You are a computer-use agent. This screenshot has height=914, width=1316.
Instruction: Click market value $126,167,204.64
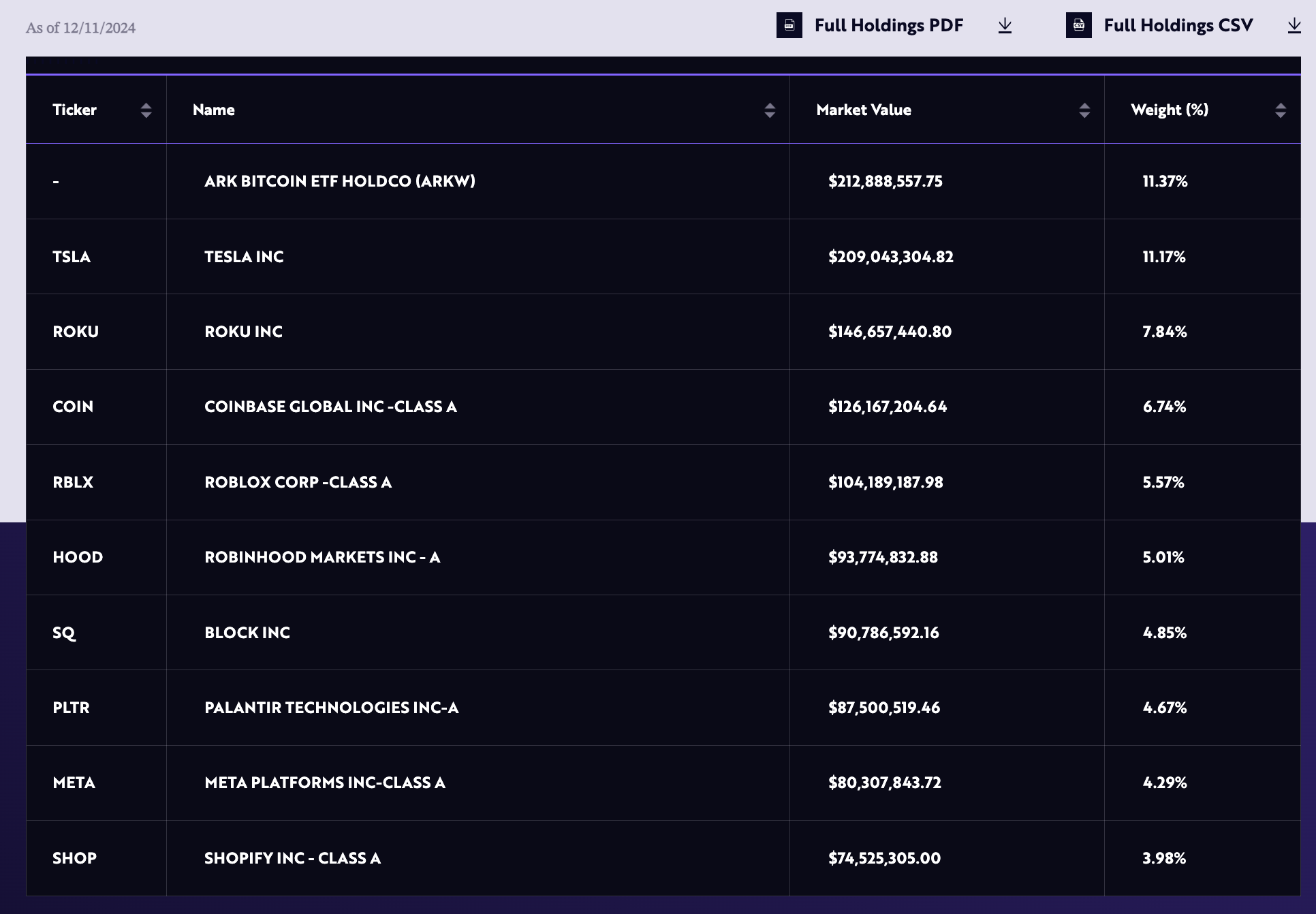coord(888,407)
